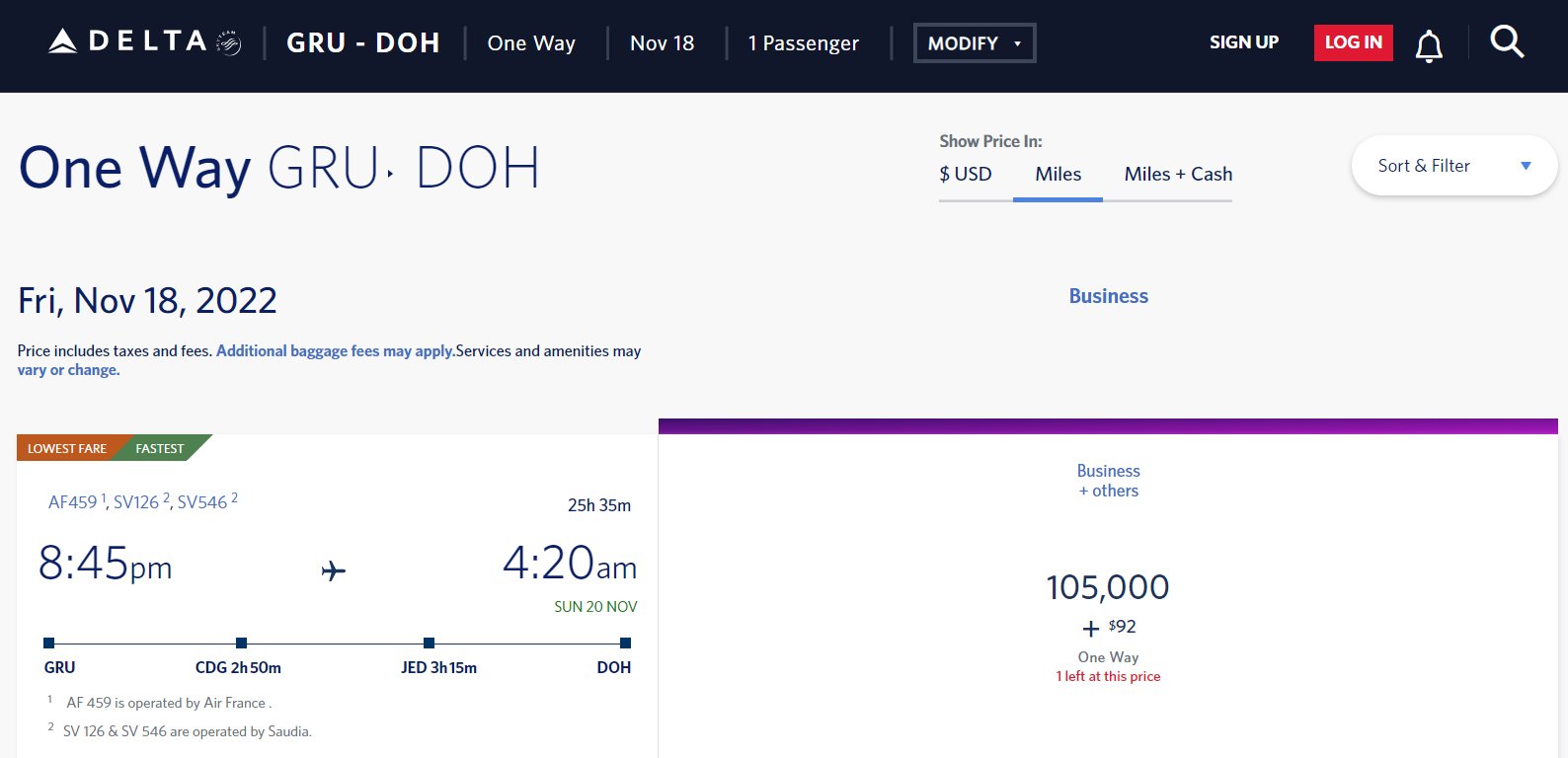
Task: Click the 8:45pm departure time
Action: tap(106, 564)
